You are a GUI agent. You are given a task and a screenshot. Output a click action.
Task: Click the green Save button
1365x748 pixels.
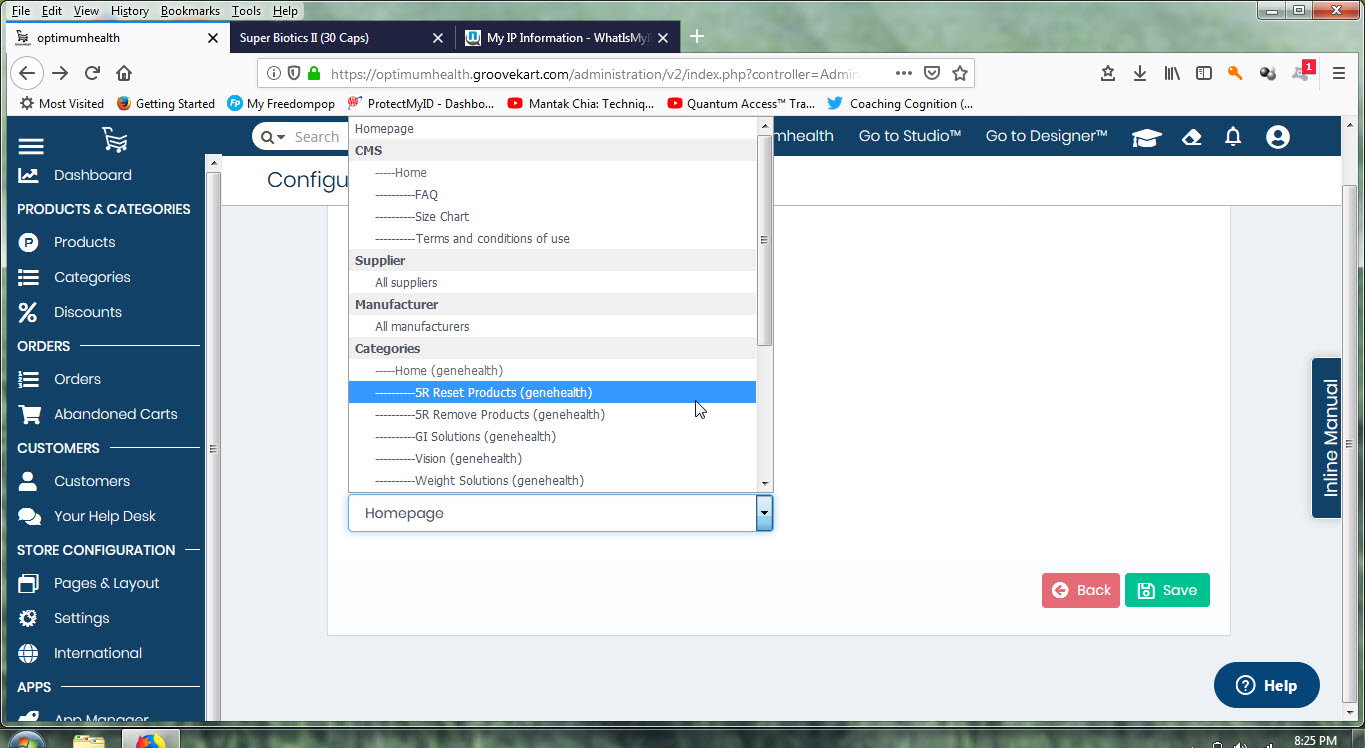[x=1167, y=590]
